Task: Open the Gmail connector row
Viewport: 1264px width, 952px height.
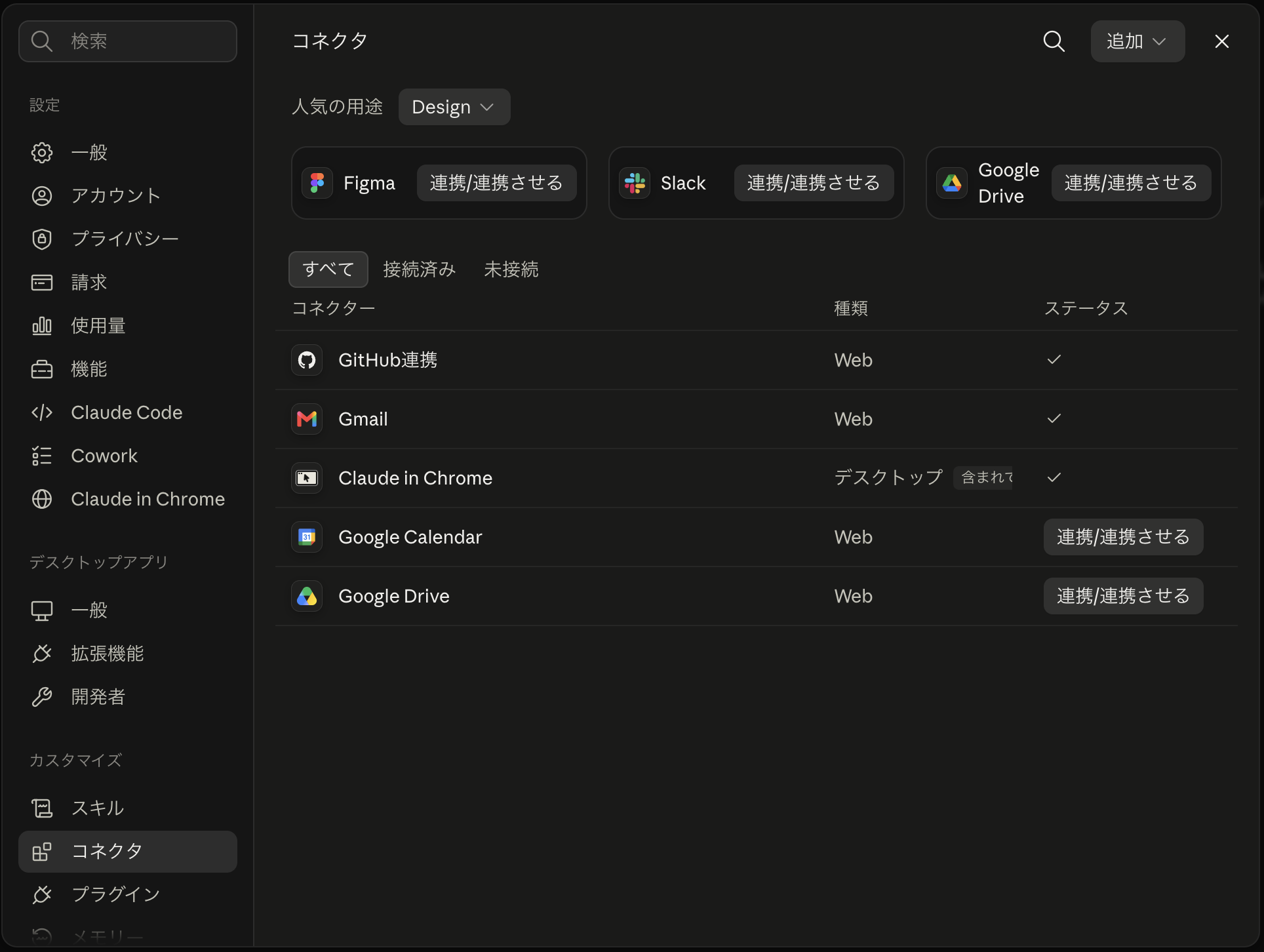Action: coord(757,419)
